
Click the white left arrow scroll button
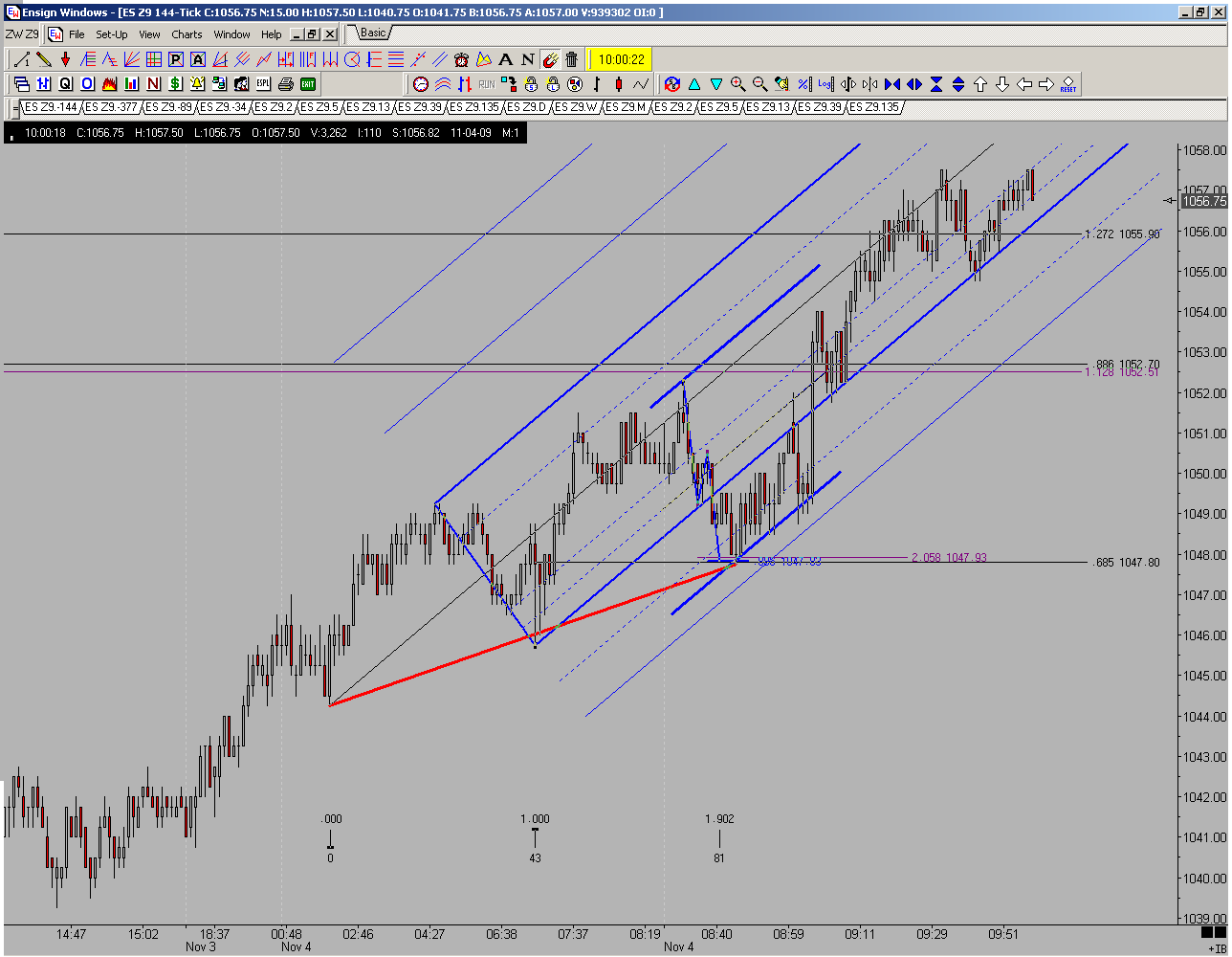pos(1023,84)
